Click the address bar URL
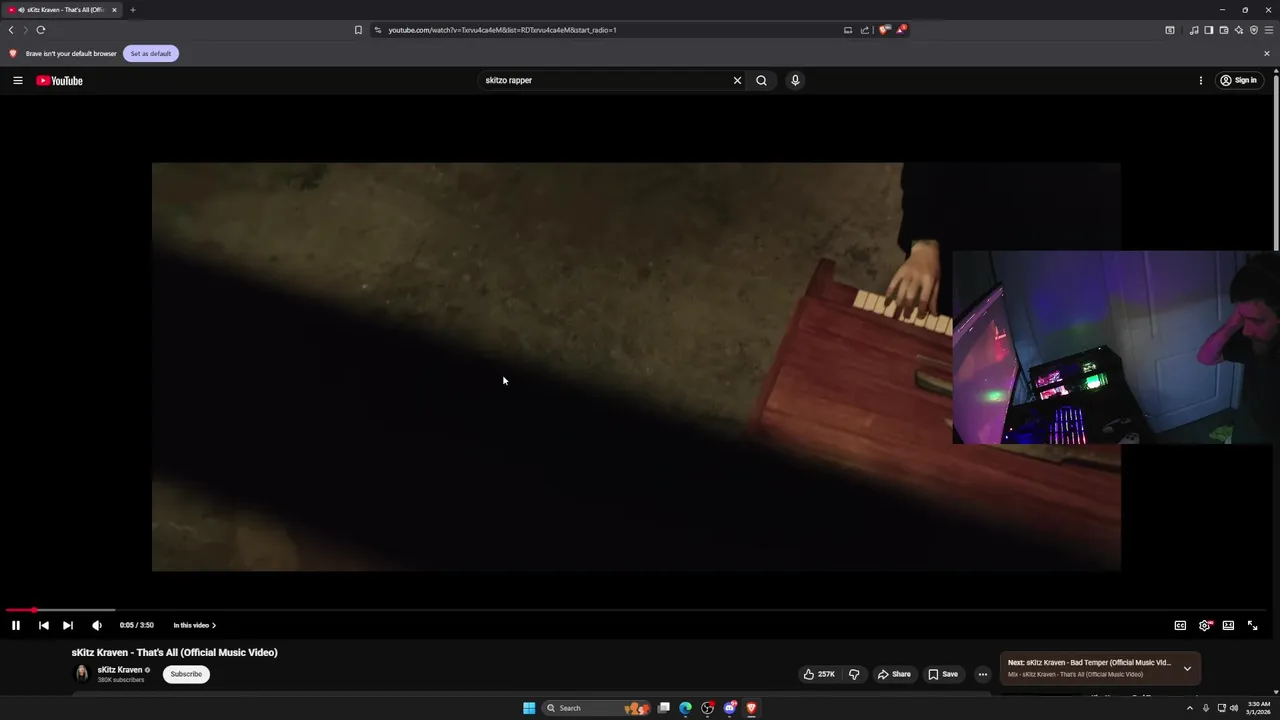 (x=502, y=30)
